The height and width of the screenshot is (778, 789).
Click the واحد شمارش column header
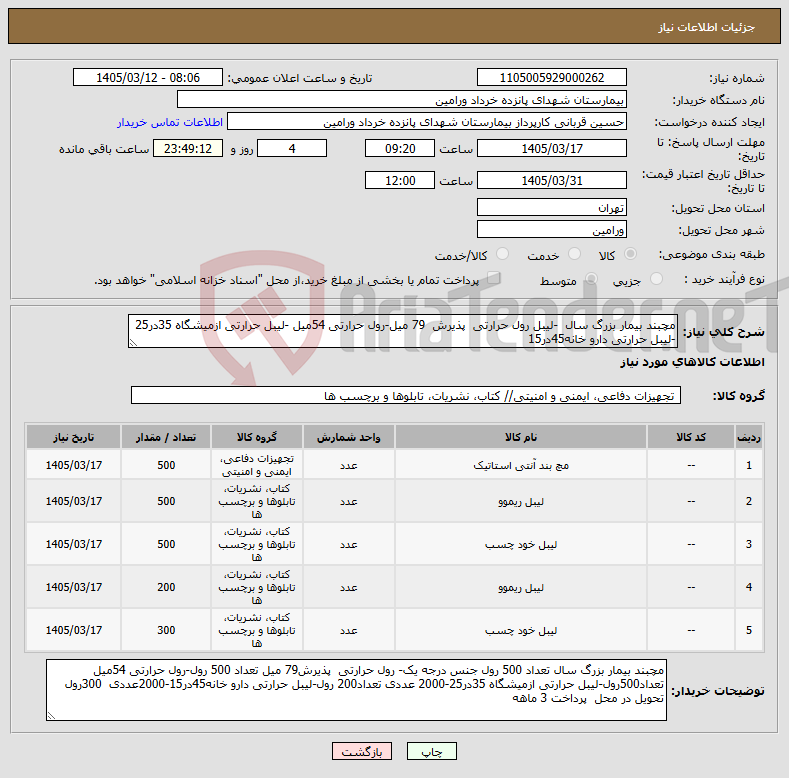click(349, 437)
